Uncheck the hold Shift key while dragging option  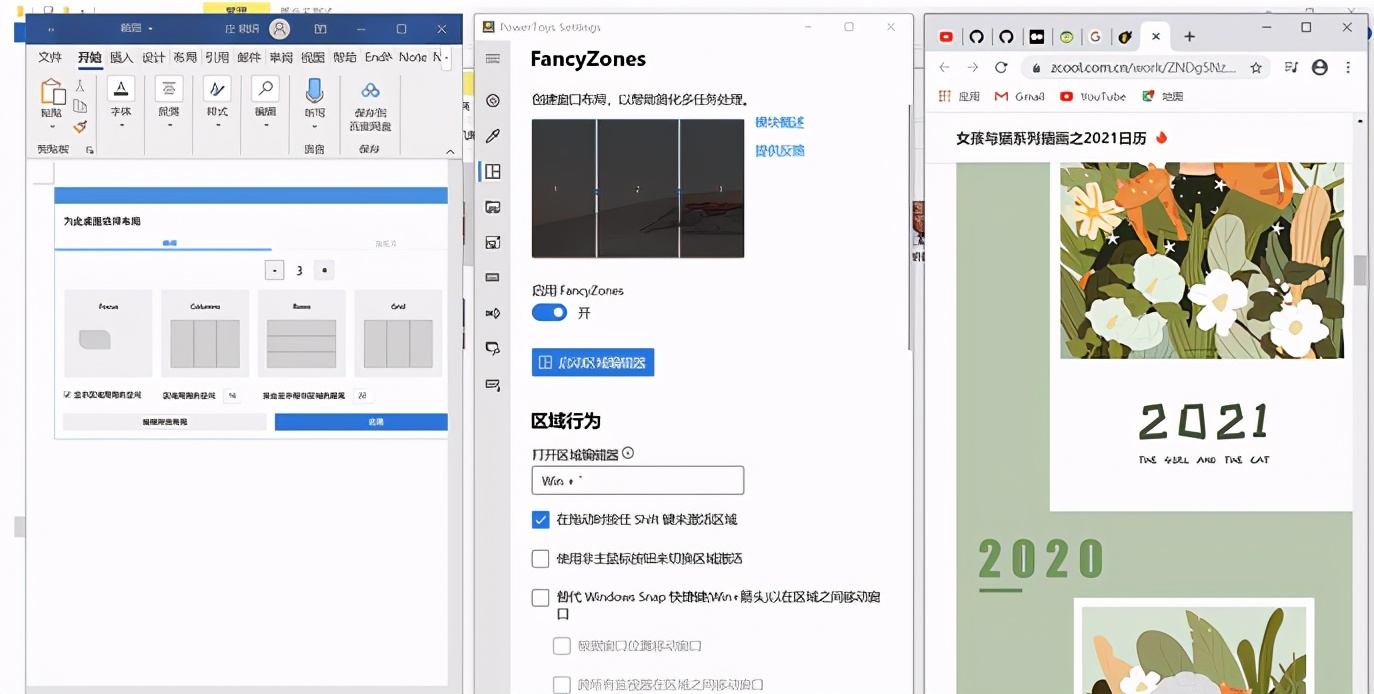[x=541, y=520]
